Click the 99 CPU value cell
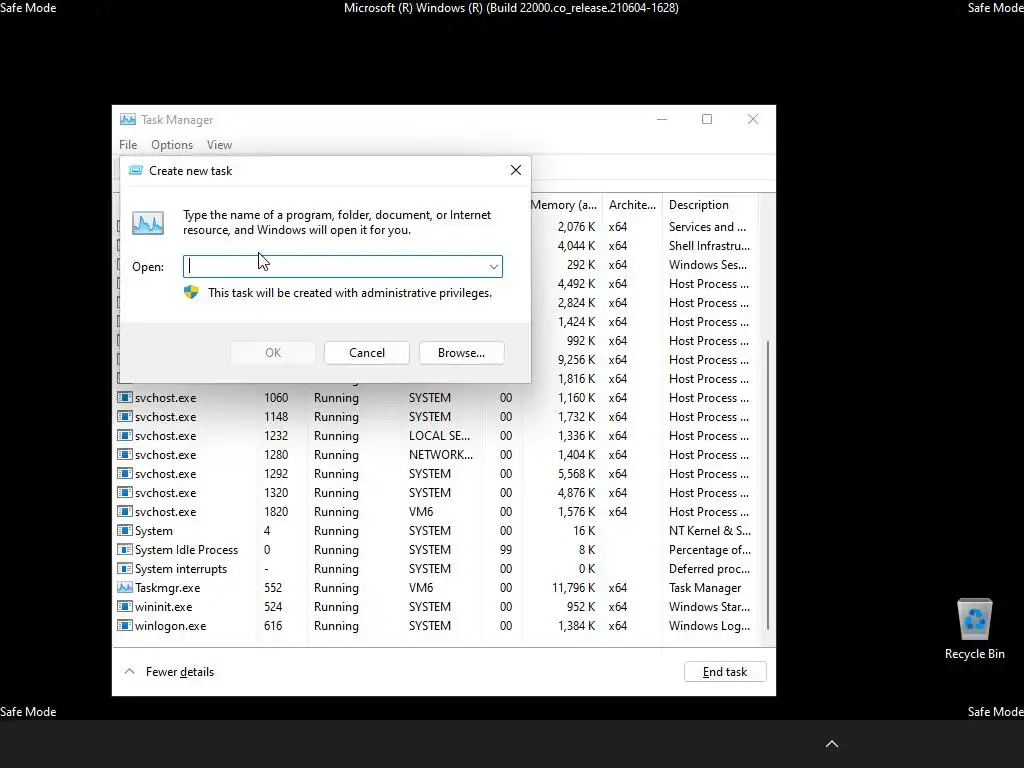Image resolution: width=1024 pixels, height=768 pixels. [505, 550]
